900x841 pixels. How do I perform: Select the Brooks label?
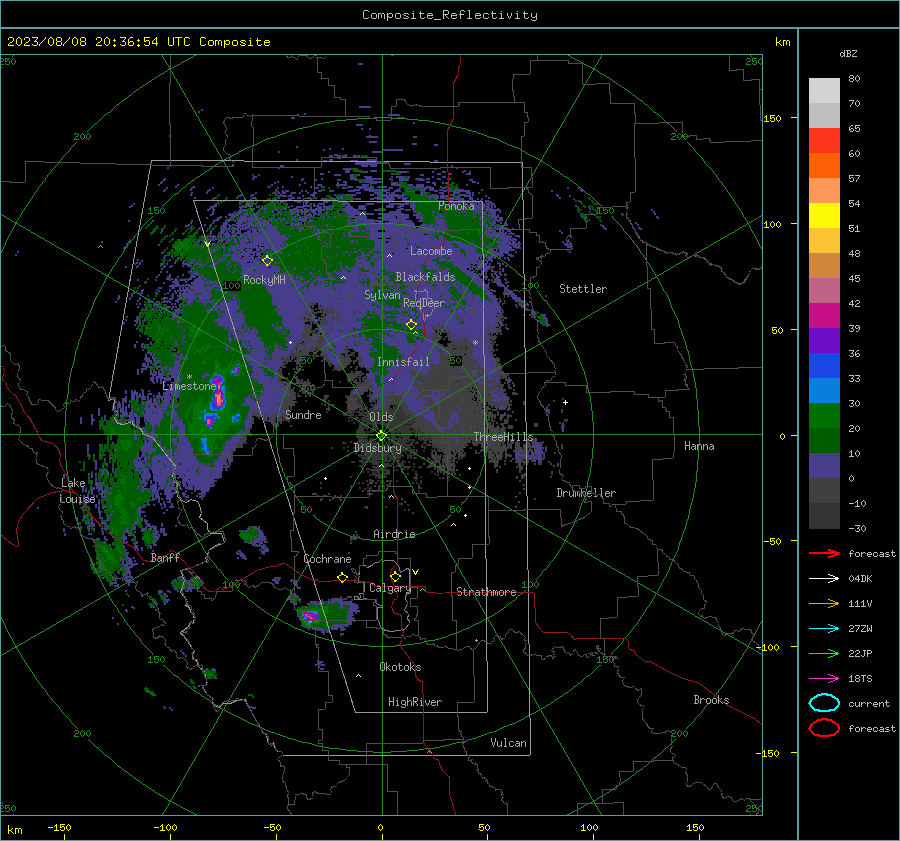(x=711, y=700)
